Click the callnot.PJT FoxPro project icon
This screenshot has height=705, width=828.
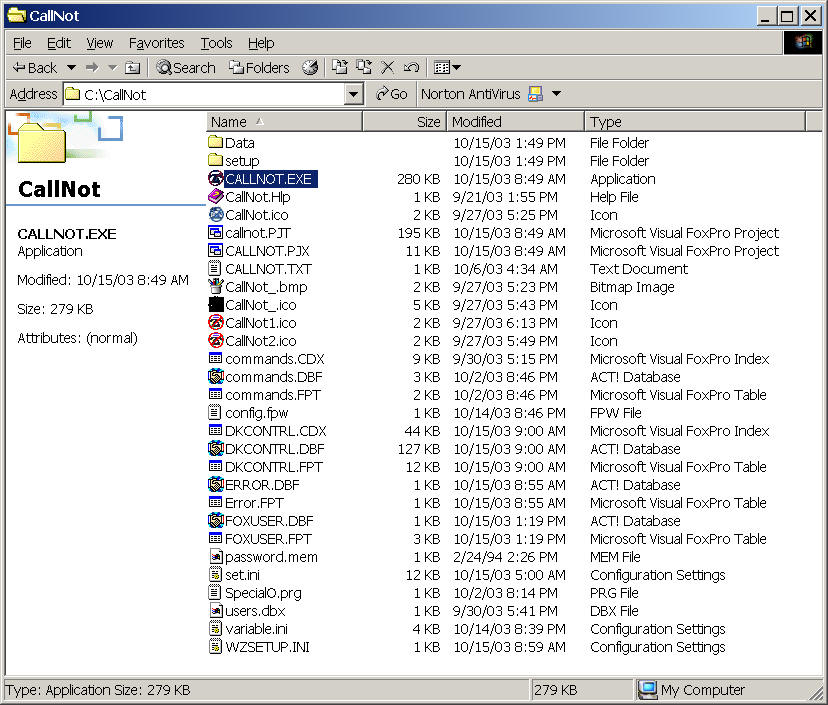(x=215, y=232)
